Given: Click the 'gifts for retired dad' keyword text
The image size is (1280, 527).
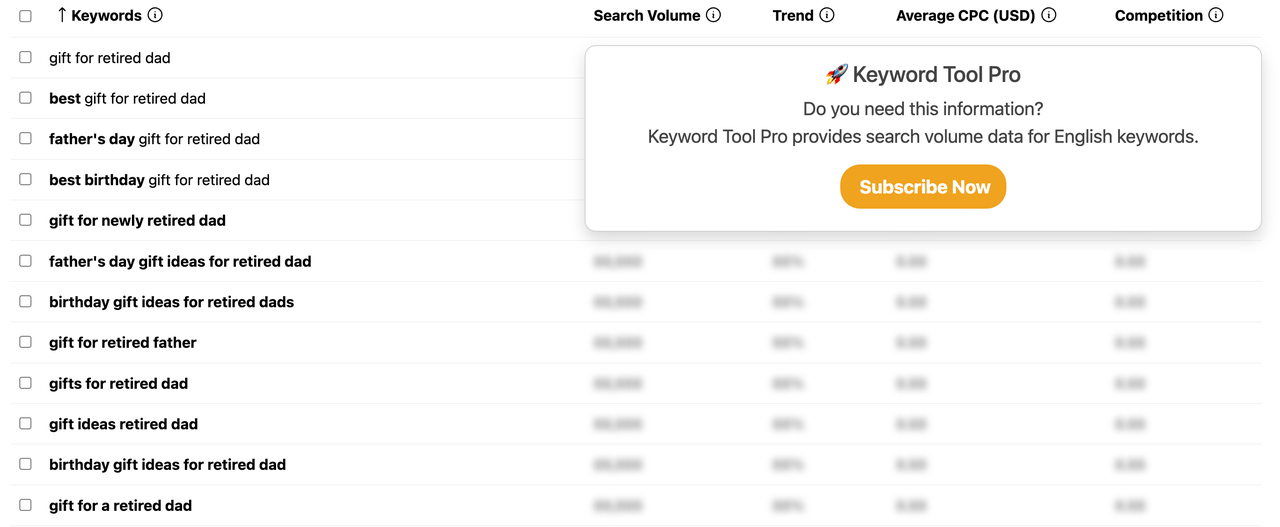Looking at the screenshot, I should (x=118, y=383).
